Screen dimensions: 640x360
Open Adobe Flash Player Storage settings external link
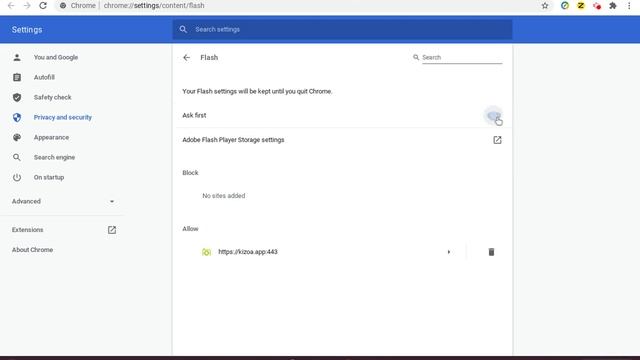[x=497, y=140]
